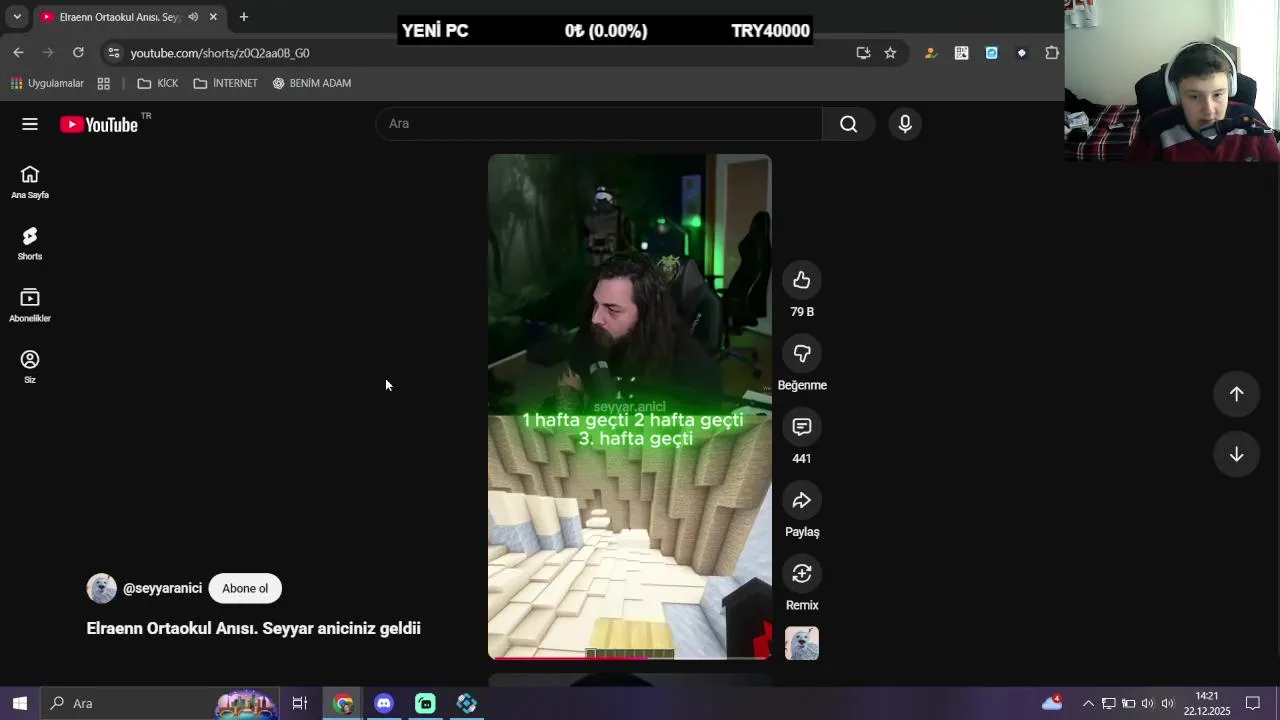Dislike the short with Beğenme button

[x=802, y=353]
